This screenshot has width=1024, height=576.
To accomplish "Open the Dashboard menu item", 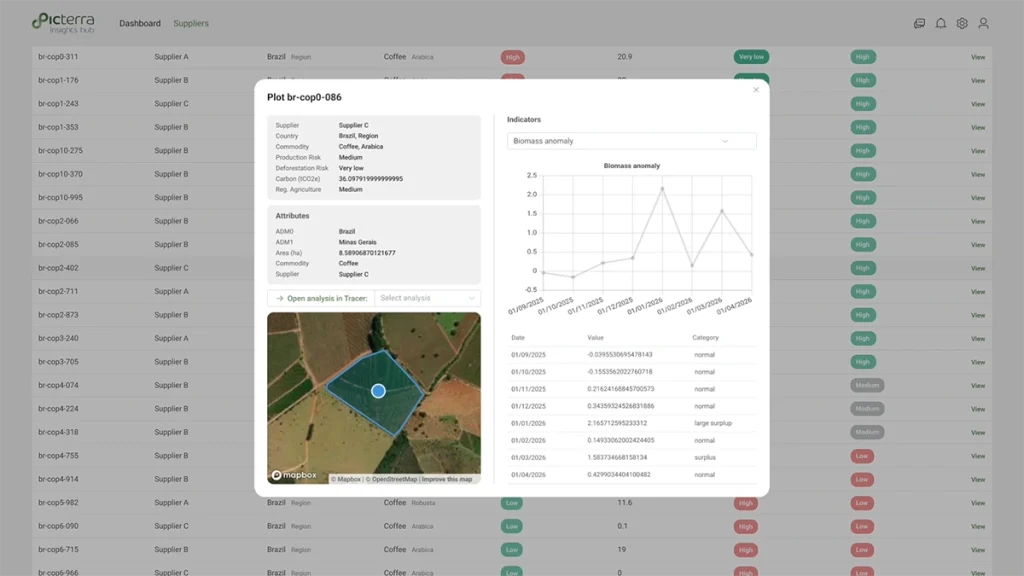I will [x=140, y=24].
